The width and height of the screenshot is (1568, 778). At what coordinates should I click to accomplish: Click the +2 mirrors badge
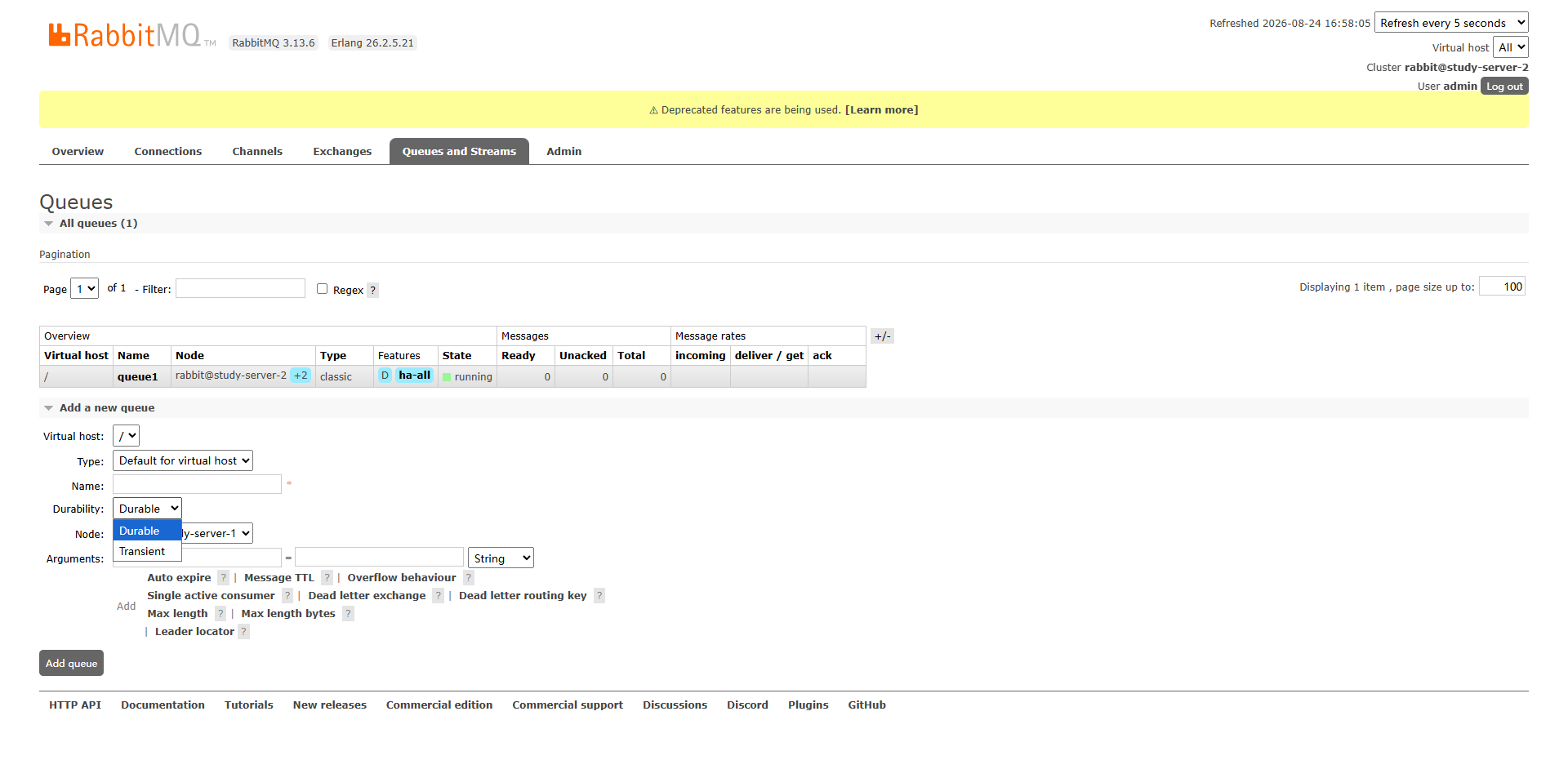[x=301, y=376]
